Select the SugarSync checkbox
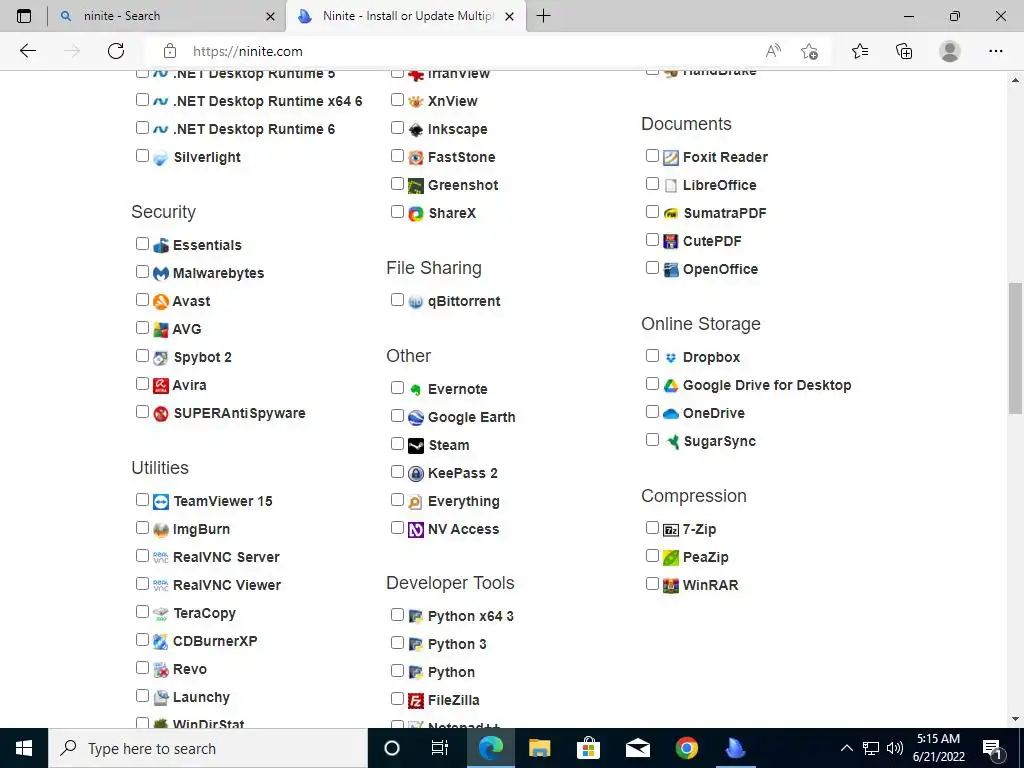 652,440
